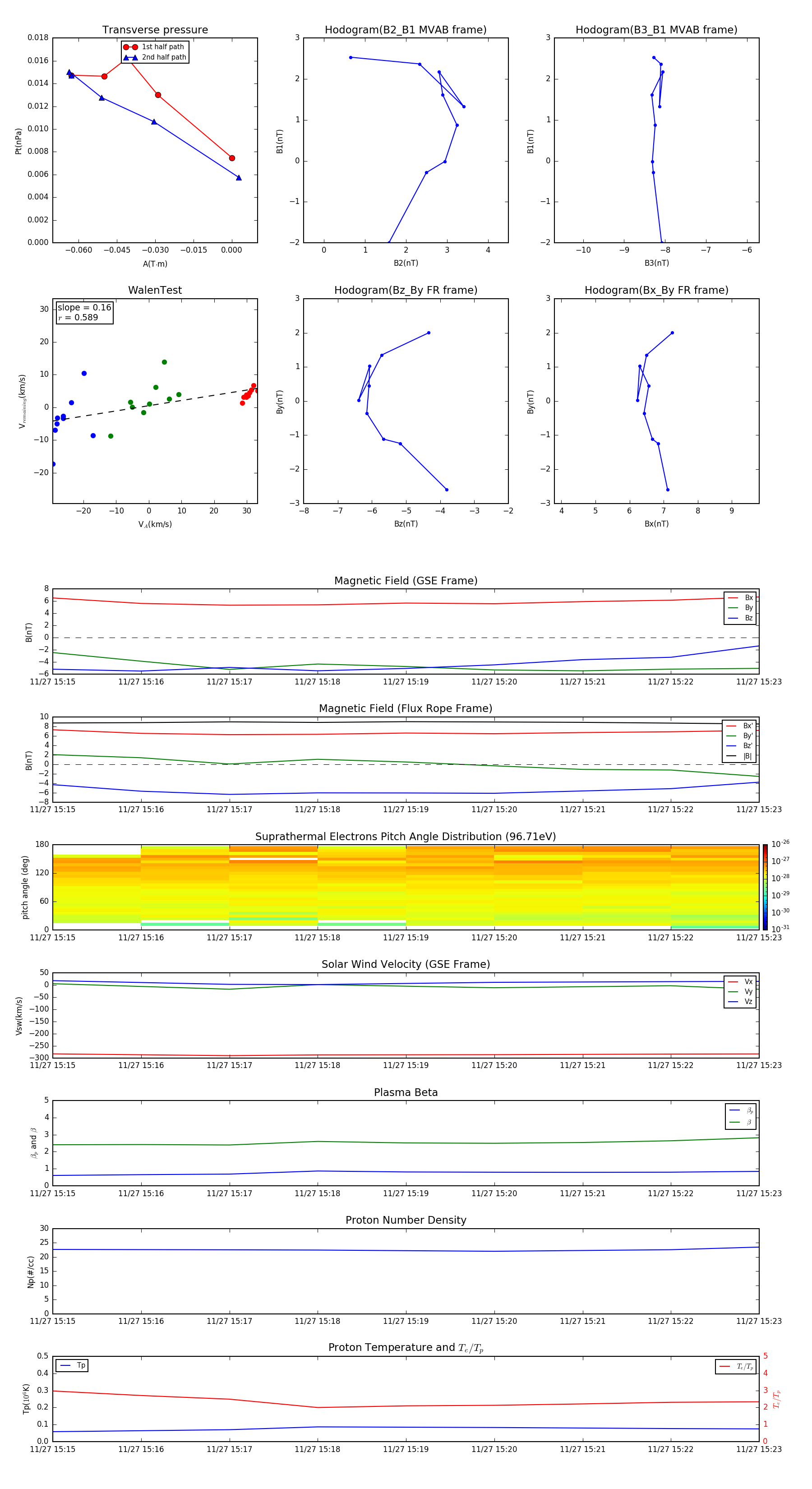Click the βp legend entry in Plasma Beta
Image resolution: width=812 pixels, height=1489 pixels.
point(741,1110)
